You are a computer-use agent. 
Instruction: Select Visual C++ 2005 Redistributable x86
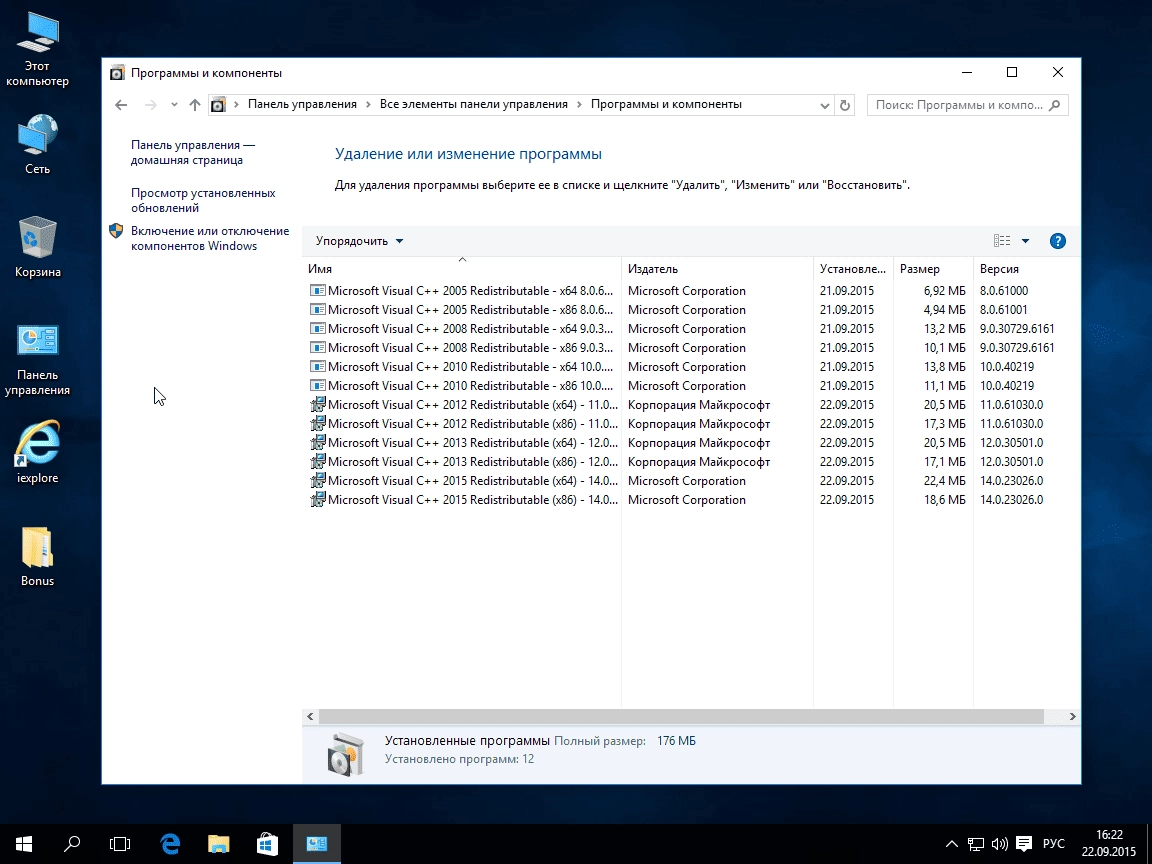pyautogui.click(x=691, y=310)
